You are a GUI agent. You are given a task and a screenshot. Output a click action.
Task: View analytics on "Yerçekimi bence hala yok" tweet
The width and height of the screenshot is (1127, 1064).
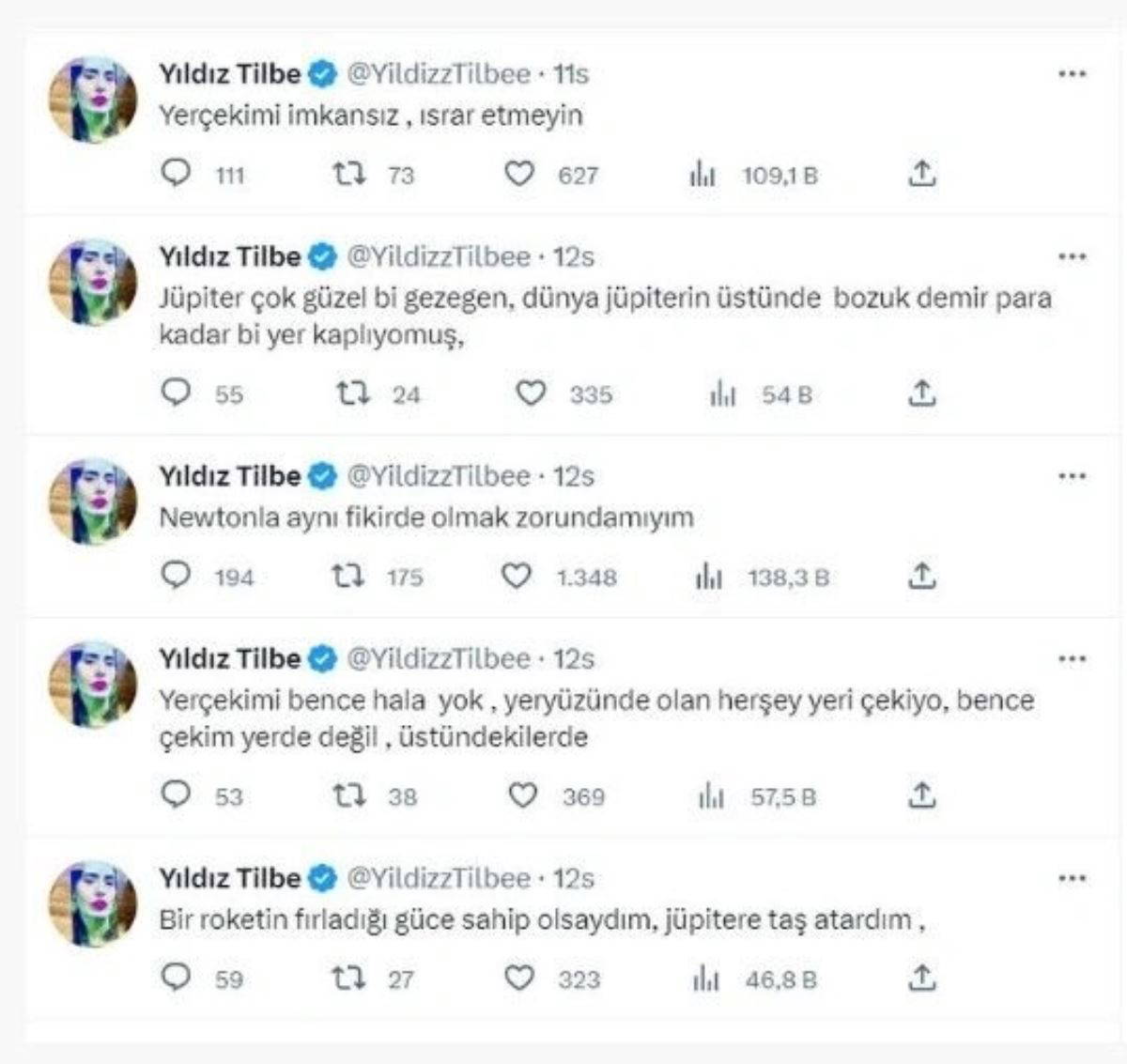[711, 796]
